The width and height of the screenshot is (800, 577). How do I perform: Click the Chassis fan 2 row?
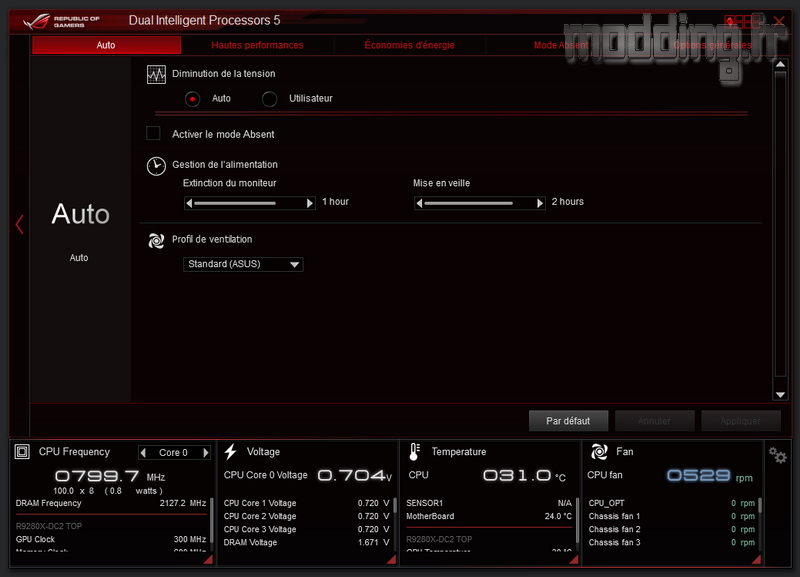tap(671, 530)
